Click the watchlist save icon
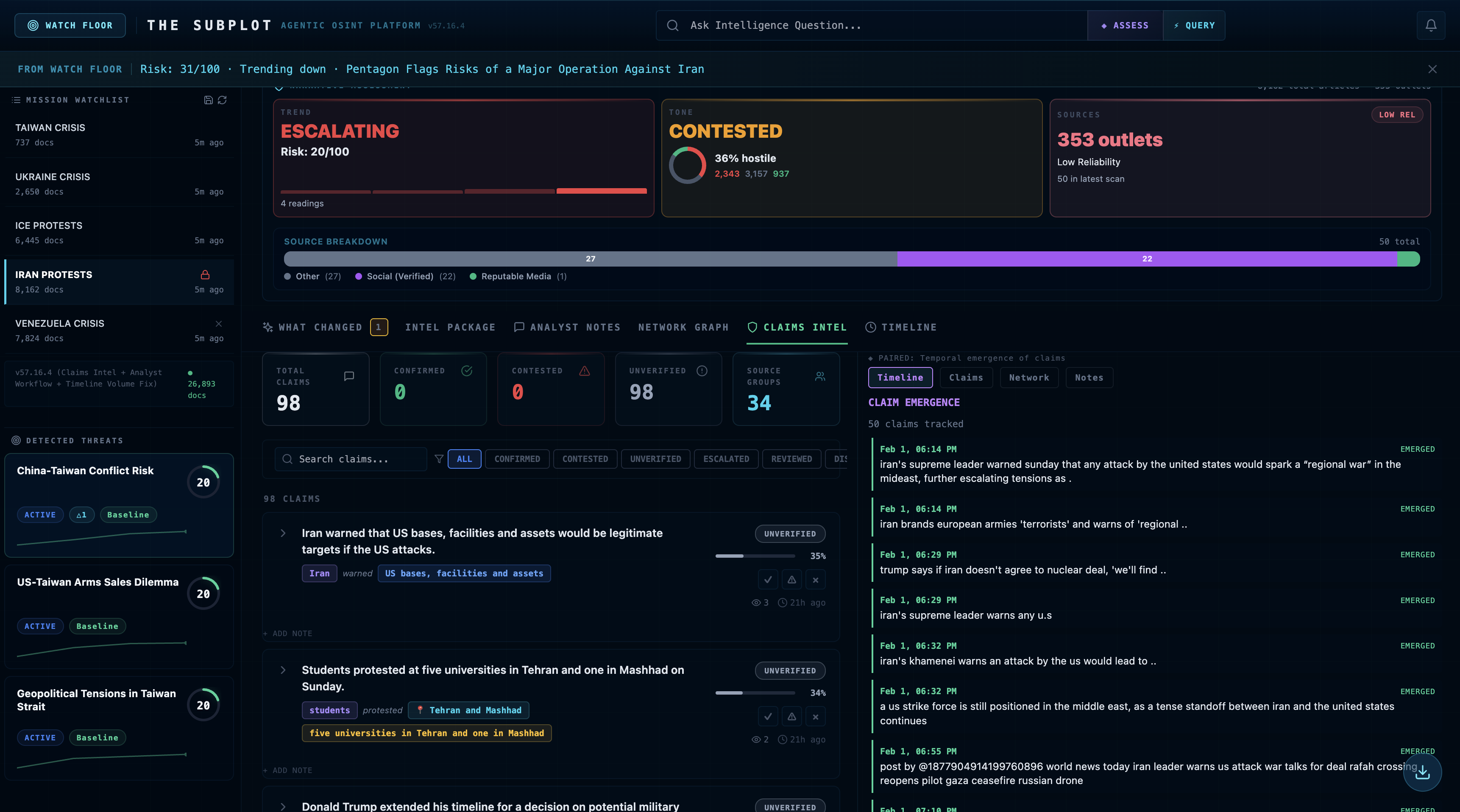 tap(208, 100)
